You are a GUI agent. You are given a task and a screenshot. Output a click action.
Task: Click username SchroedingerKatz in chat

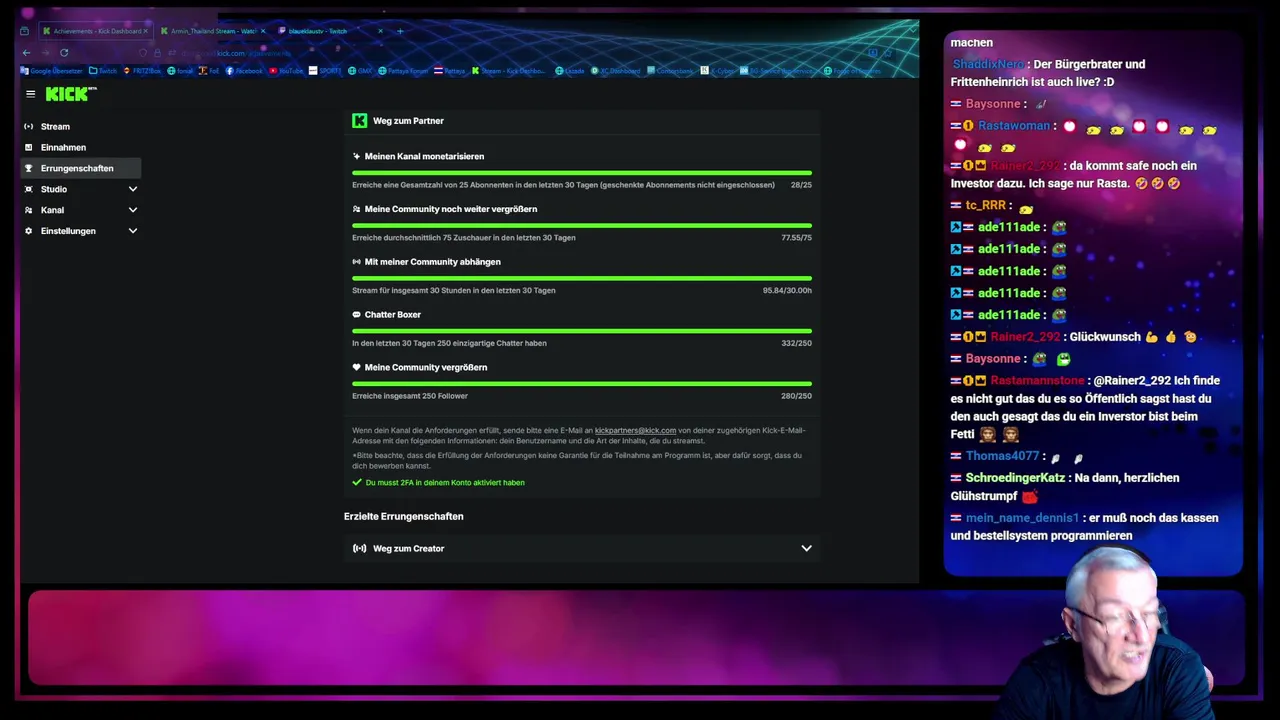[1015, 478]
